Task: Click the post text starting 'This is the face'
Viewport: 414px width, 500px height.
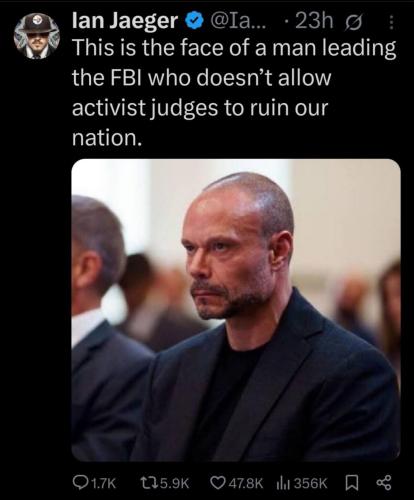Action: 234,92
